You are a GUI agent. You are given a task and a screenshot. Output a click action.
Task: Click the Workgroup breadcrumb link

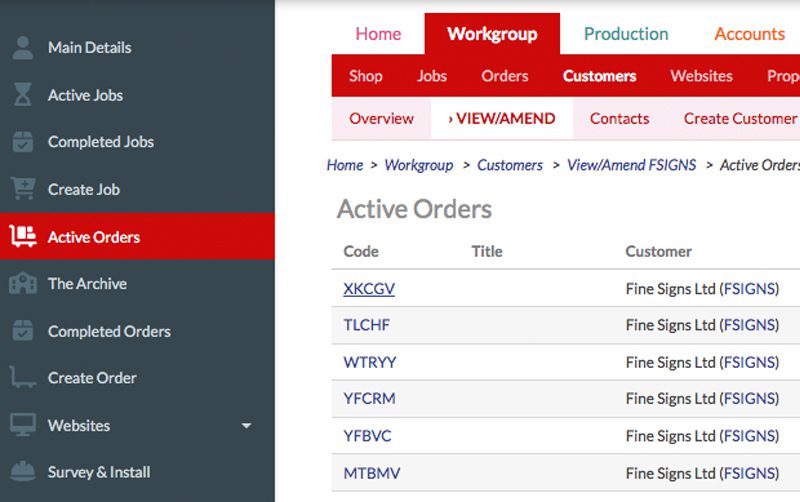click(x=418, y=165)
